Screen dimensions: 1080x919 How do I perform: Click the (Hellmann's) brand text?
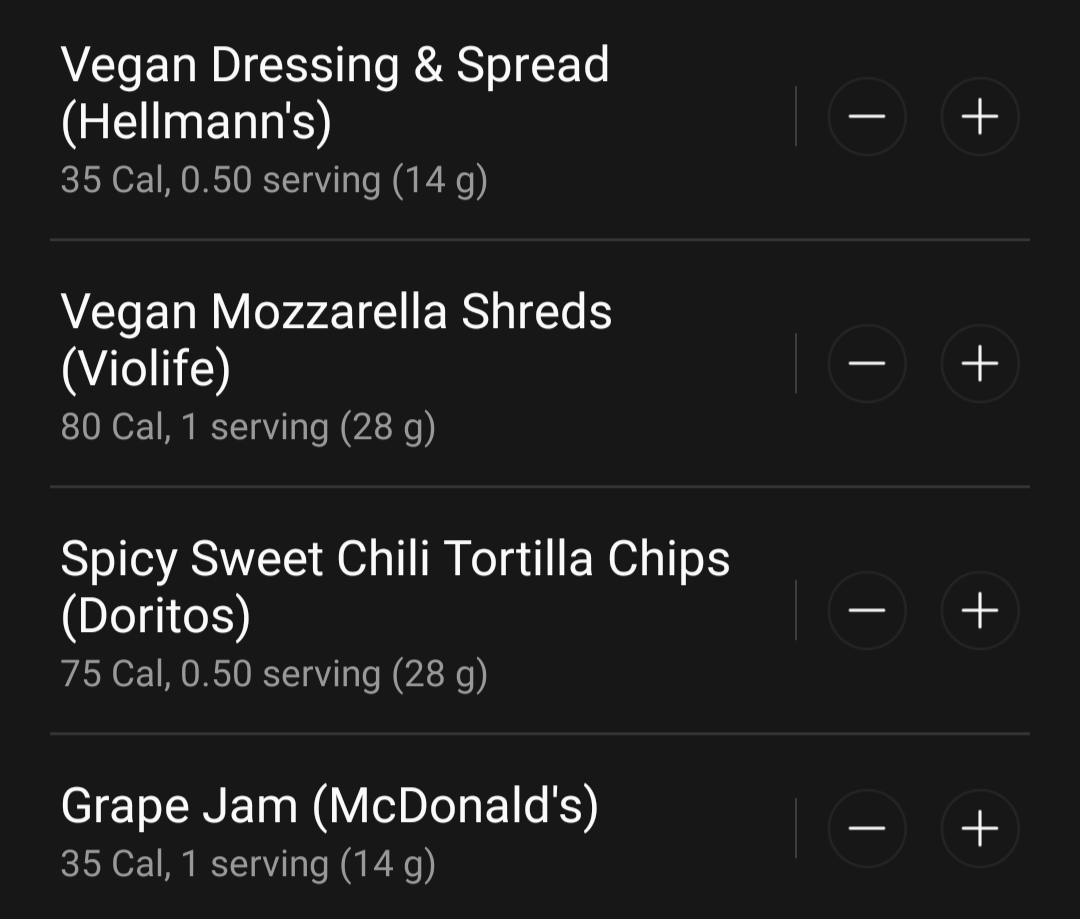(x=196, y=123)
